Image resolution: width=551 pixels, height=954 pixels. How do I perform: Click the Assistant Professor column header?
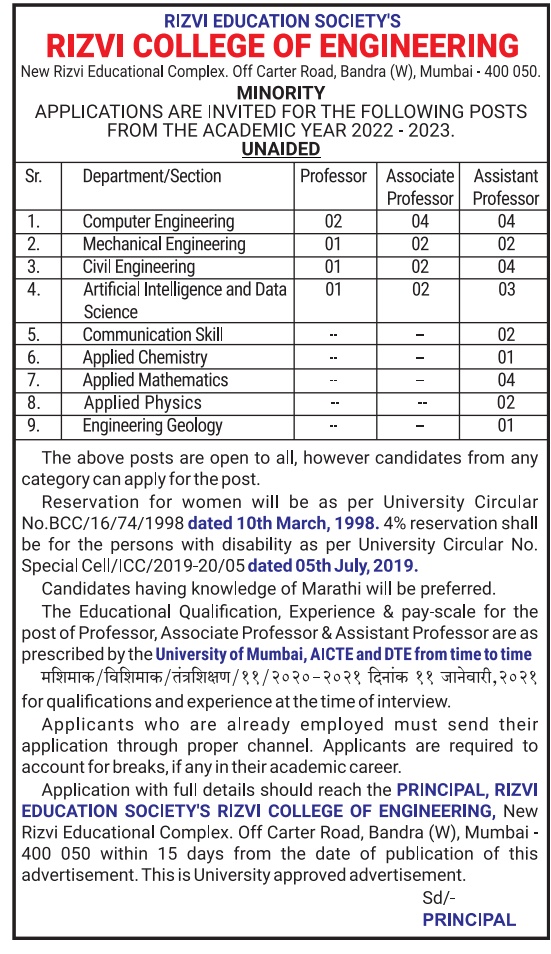point(506,187)
